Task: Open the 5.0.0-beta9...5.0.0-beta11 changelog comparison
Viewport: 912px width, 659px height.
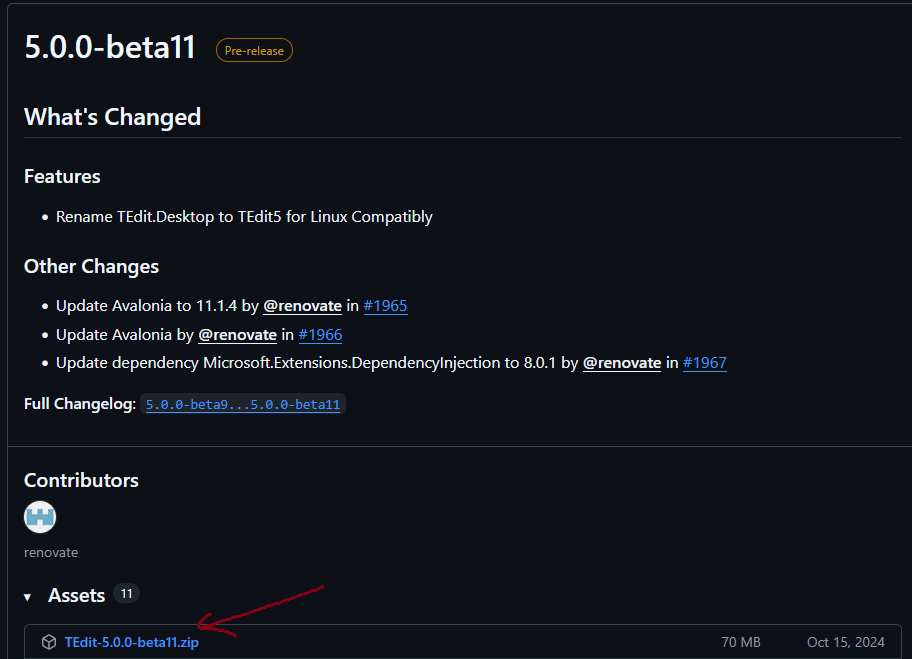Action: (x=242, y=405)
